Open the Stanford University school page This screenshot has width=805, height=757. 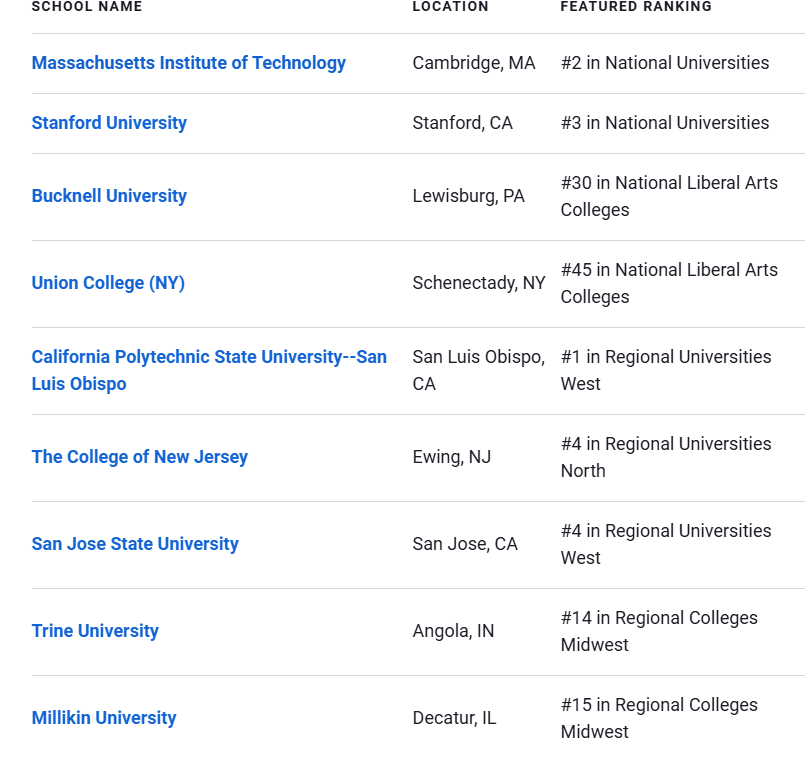(109, 123)
